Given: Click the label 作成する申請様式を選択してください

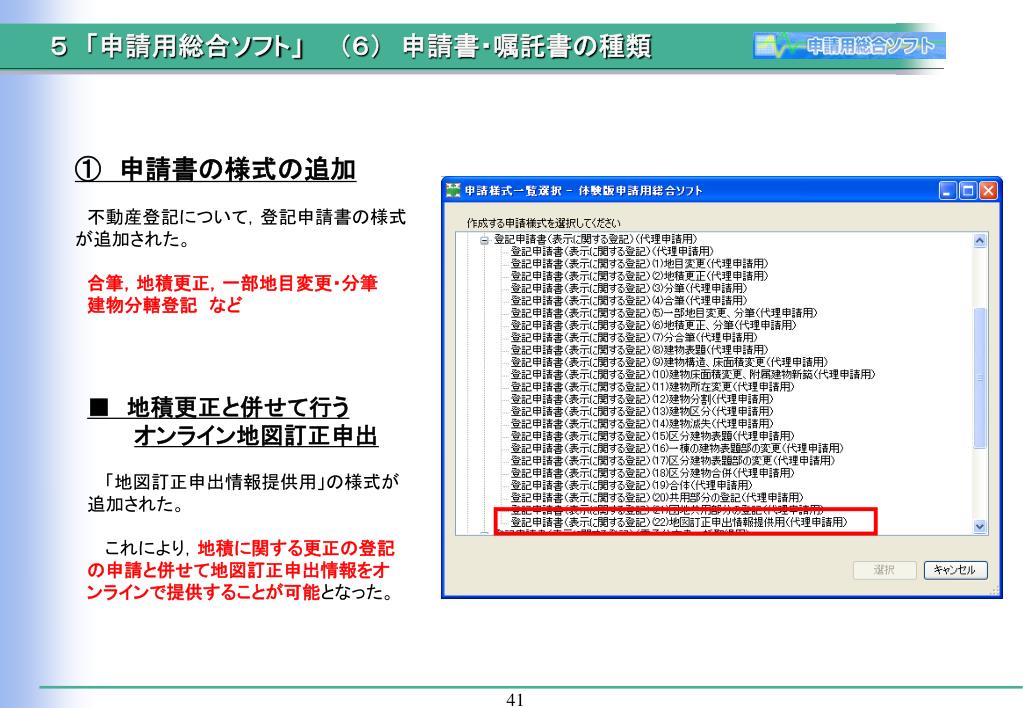Looking at the screenshot, I should [543, 223].
